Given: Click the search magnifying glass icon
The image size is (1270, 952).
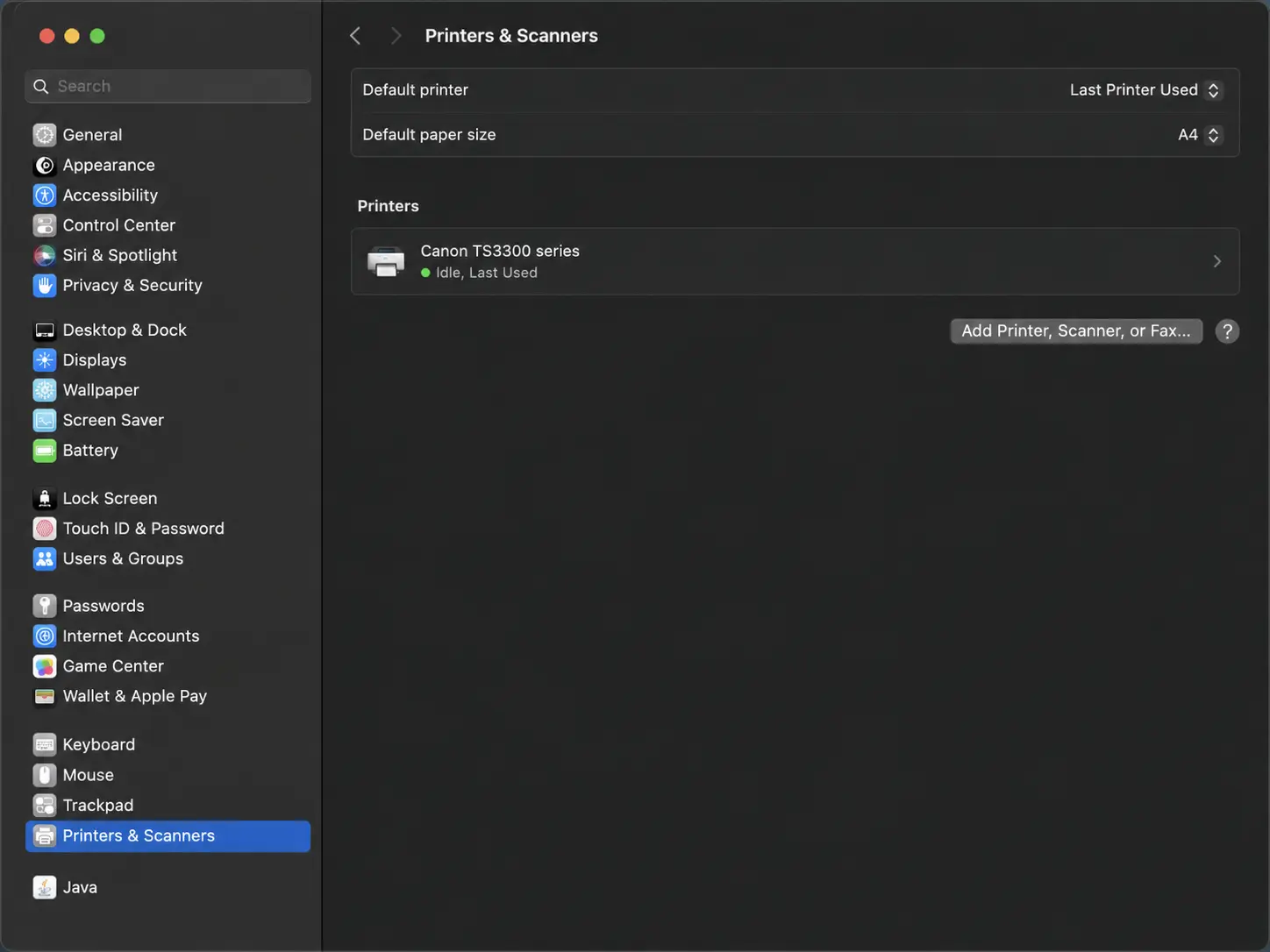Looking at the screenshot, I should 40,86.
